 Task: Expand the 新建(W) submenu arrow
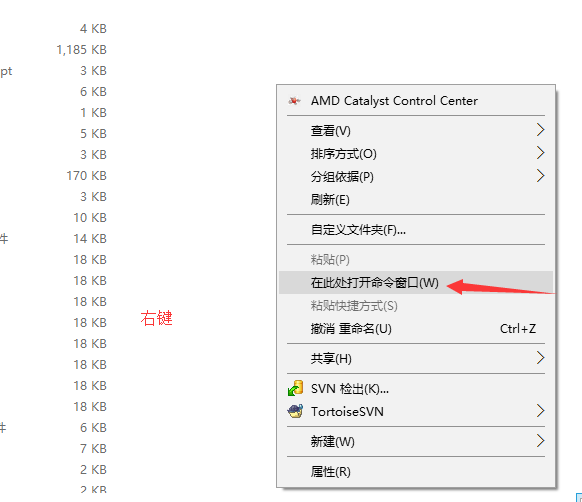click(540, 441)
